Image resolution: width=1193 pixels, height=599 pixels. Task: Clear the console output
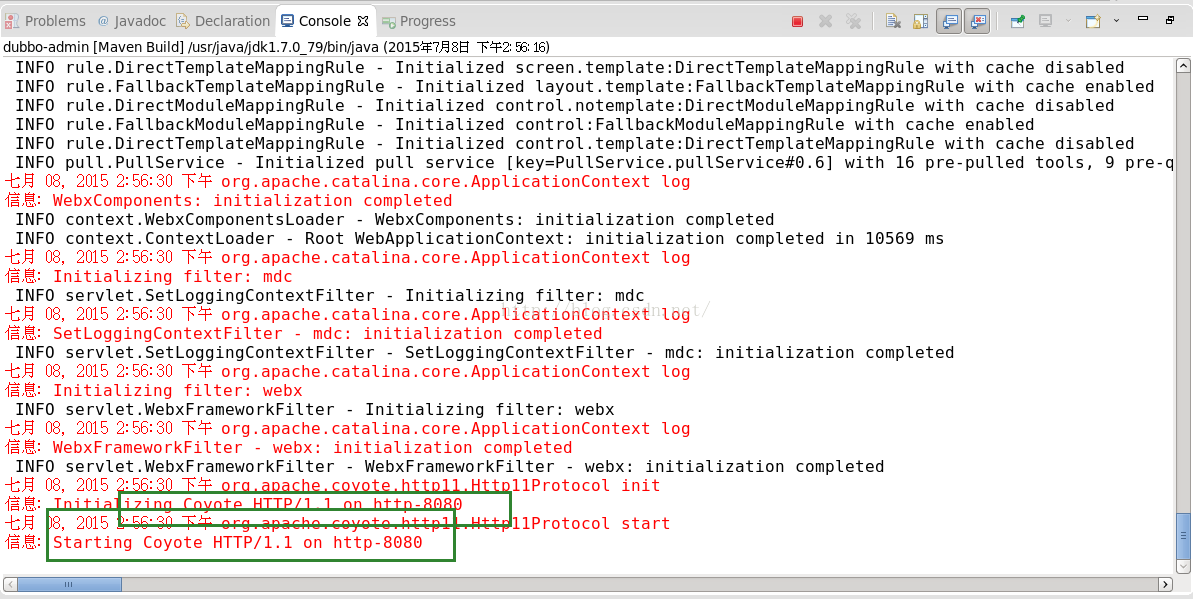(x=893, y=22)
